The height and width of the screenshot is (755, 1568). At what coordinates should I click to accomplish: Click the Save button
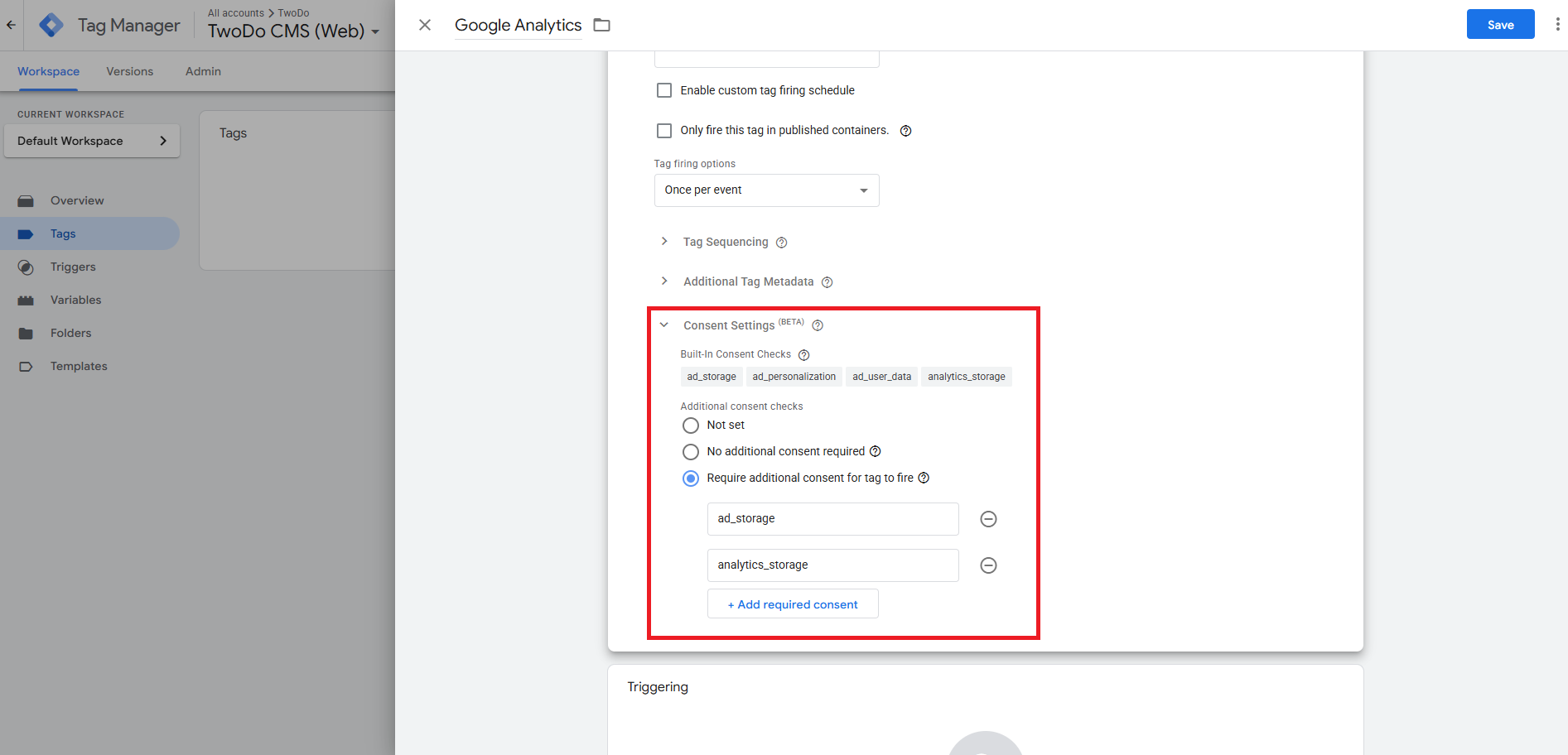click(1500, 25)
